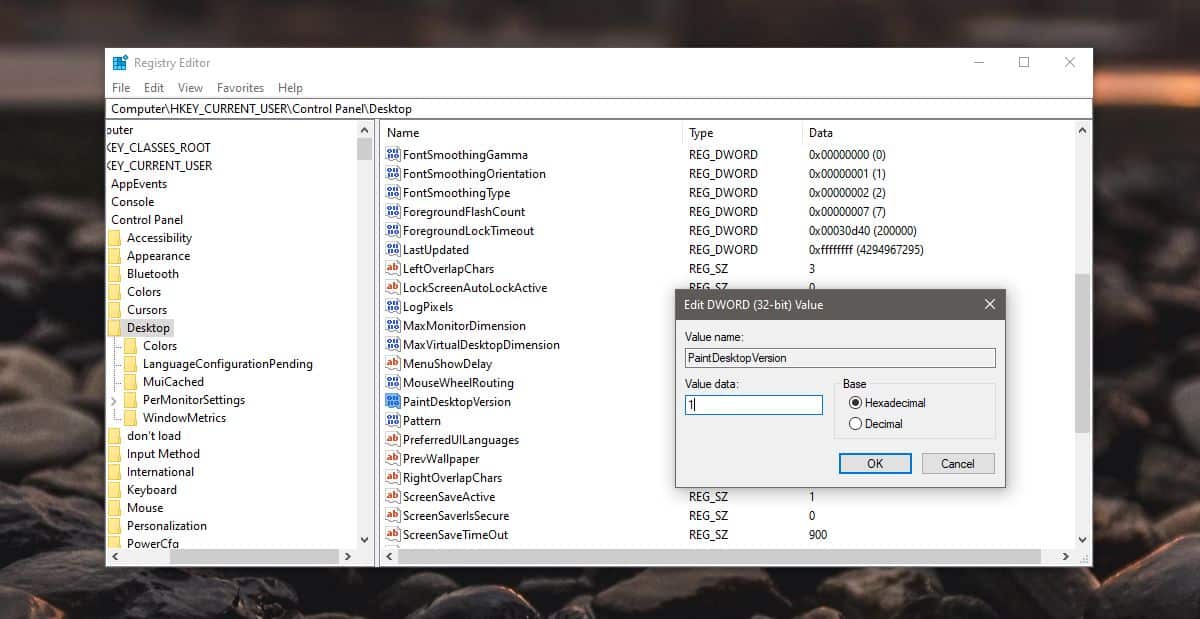Select the Decimal base radio button
Viewport: 1200px width, 619px height.
point(855,423)
